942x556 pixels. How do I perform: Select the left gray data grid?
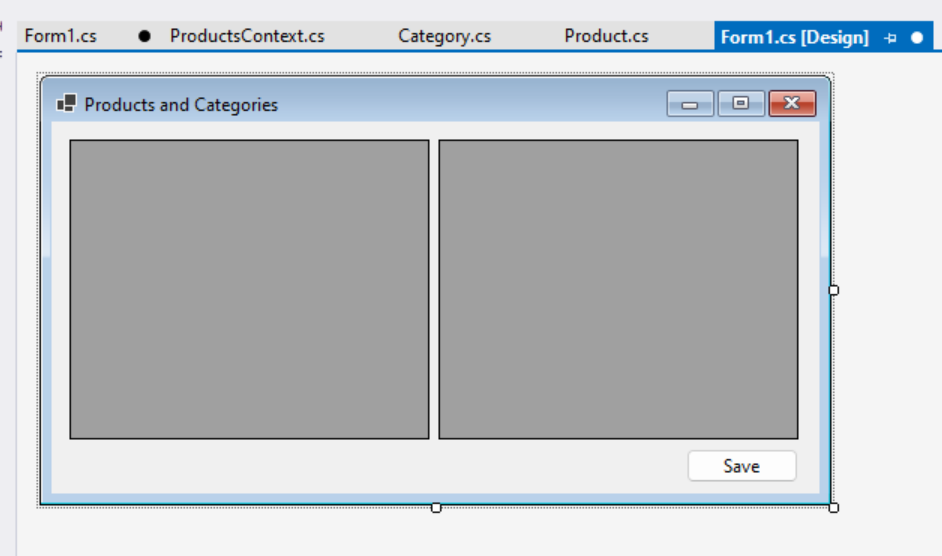coord(249,289)
